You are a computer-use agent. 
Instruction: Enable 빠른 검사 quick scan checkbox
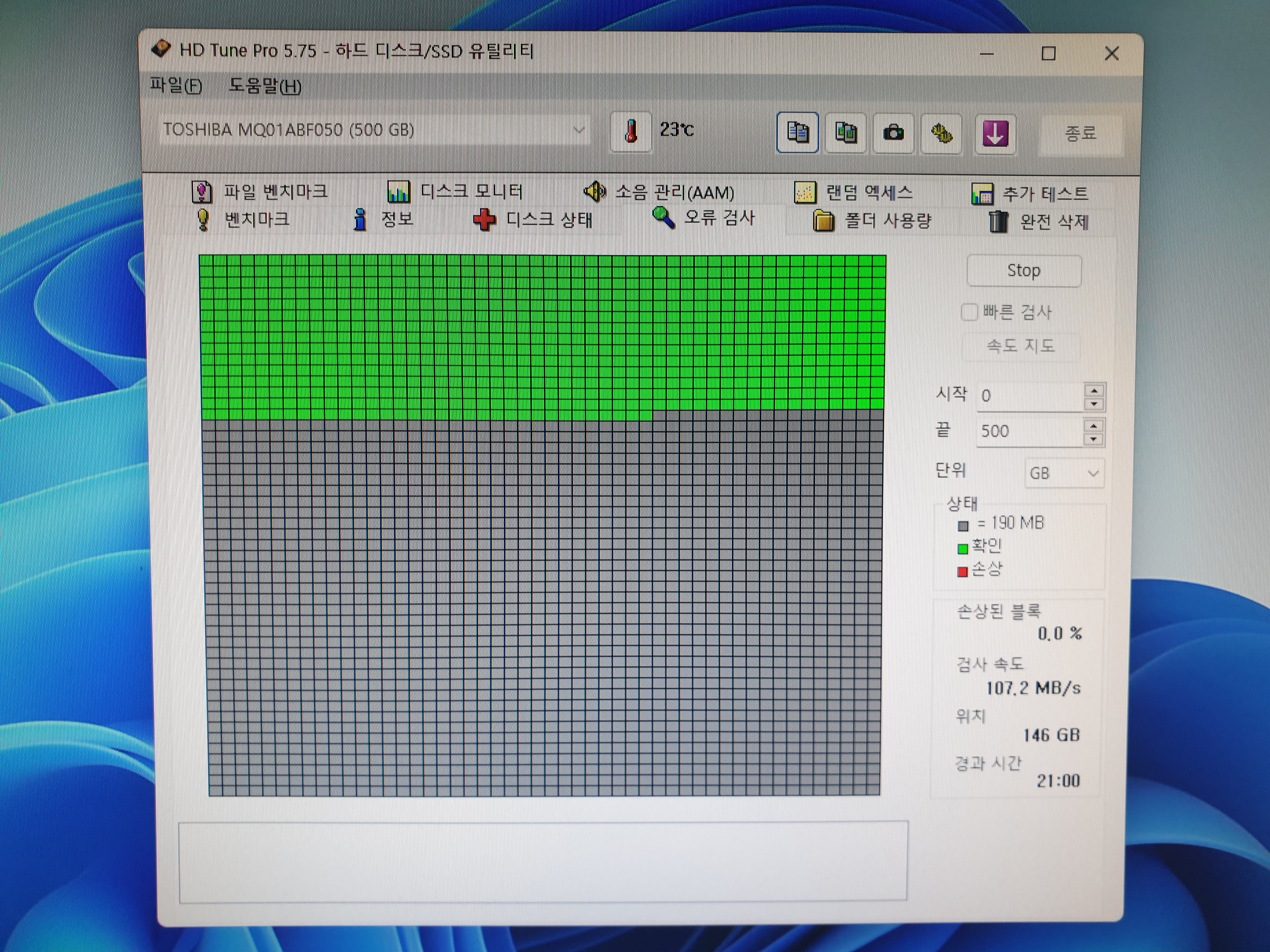(x=969, y=312)
